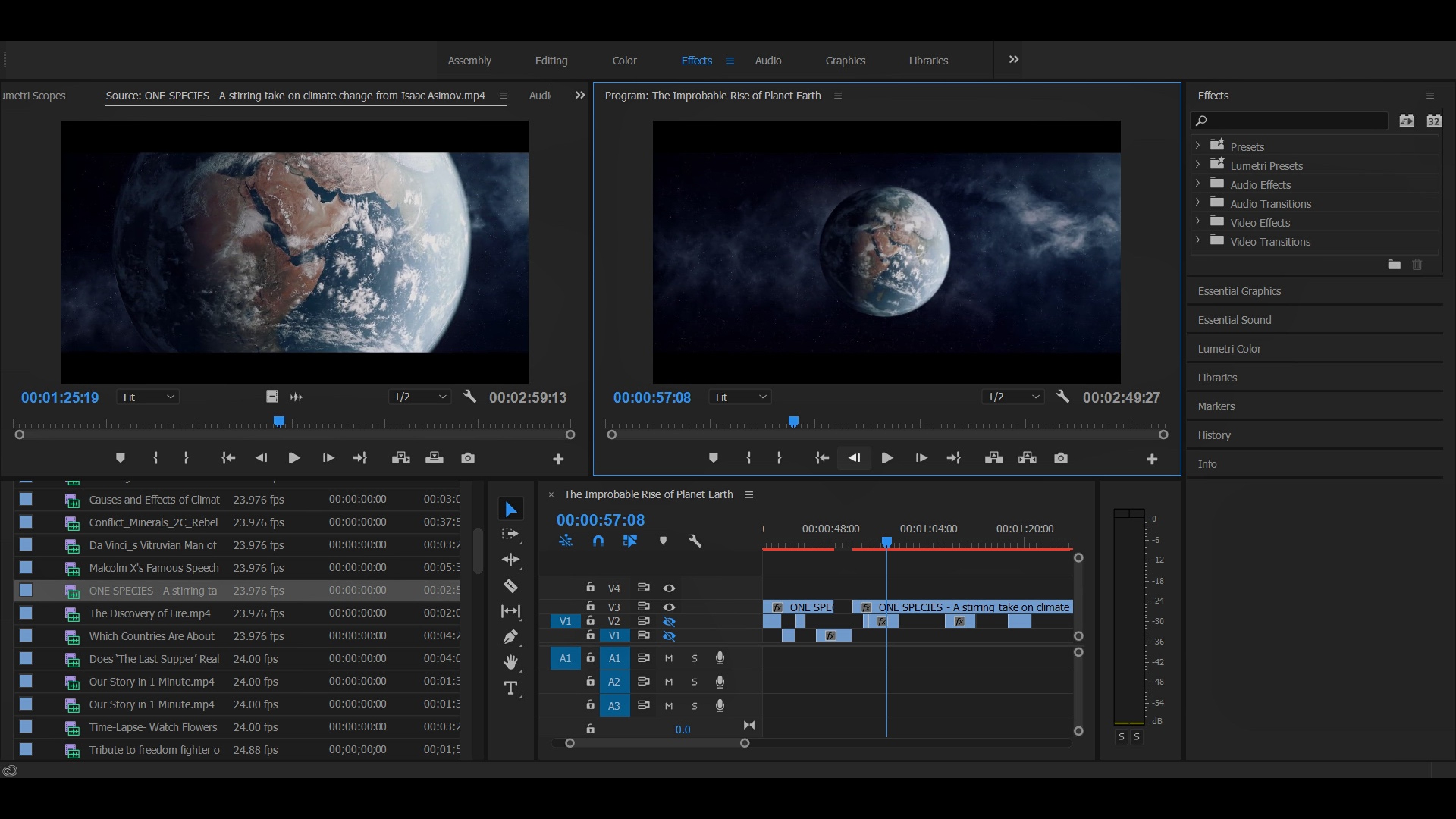Select the Type tool

pyautogui.click(x=510, y=688)
